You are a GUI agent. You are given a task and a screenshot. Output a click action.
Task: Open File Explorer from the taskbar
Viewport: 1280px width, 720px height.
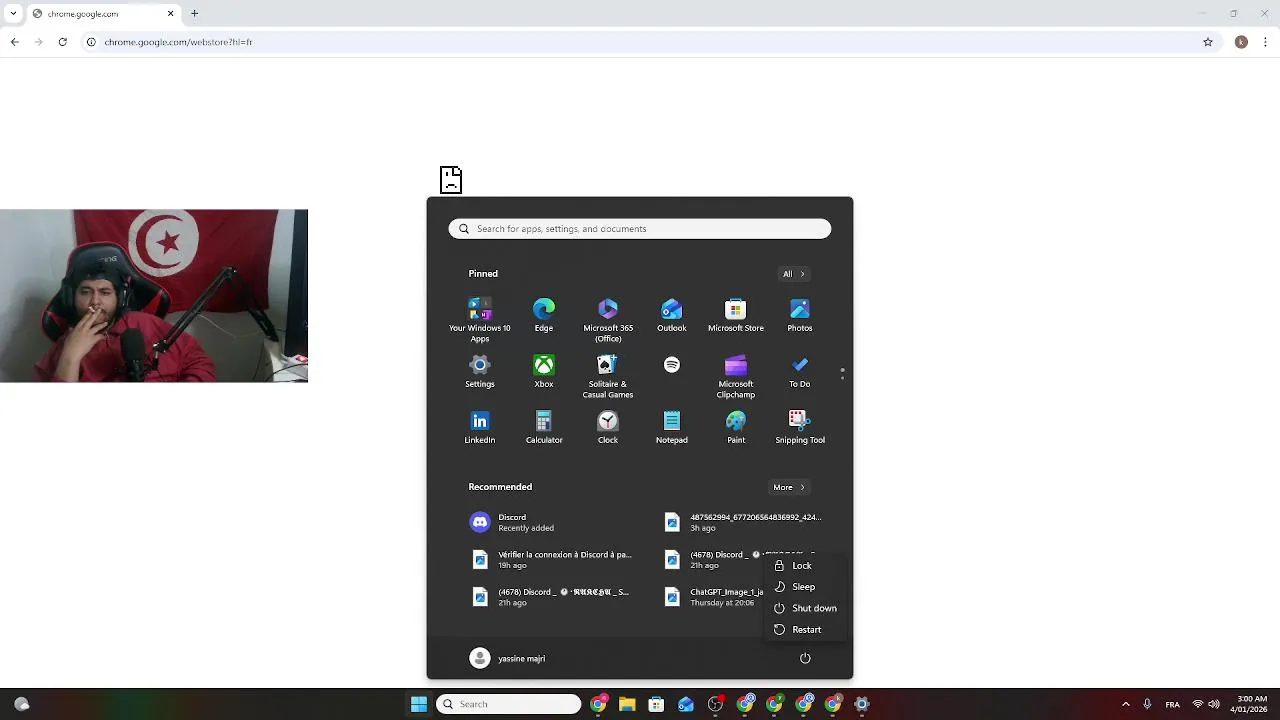(x=627, y=704)
